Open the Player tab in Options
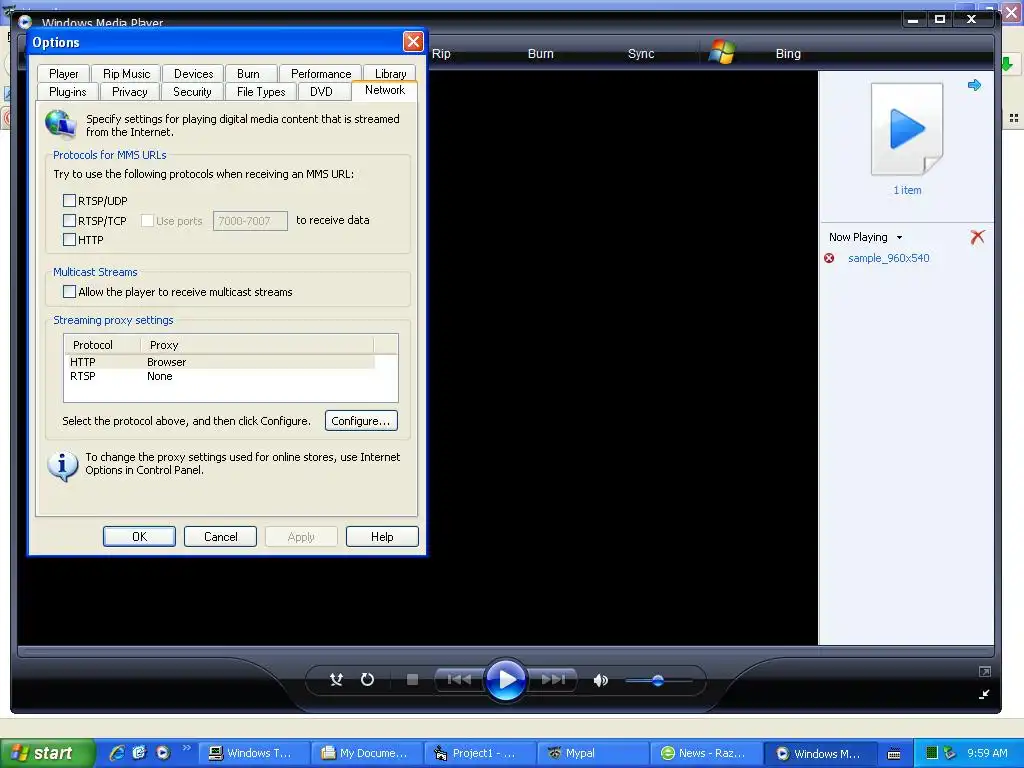This screenshot has width=1024, height=768. (63, 74)
